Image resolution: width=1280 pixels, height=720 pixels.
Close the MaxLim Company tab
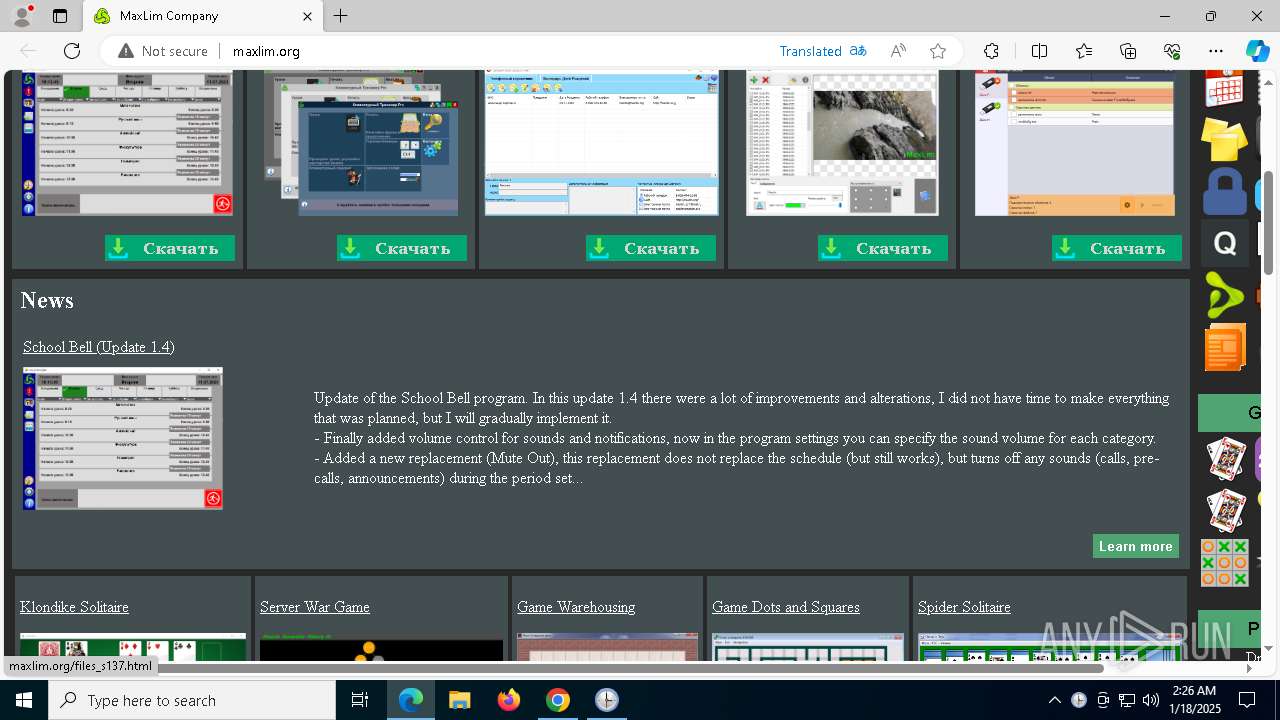pos(308,16)
